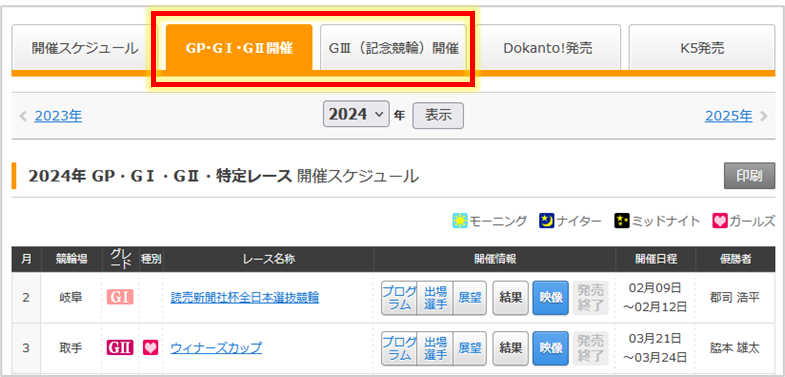Viewport: 785px width, 377px height.
Task: Click winner name 脇本 雄太
Action: tap(735, 348)
